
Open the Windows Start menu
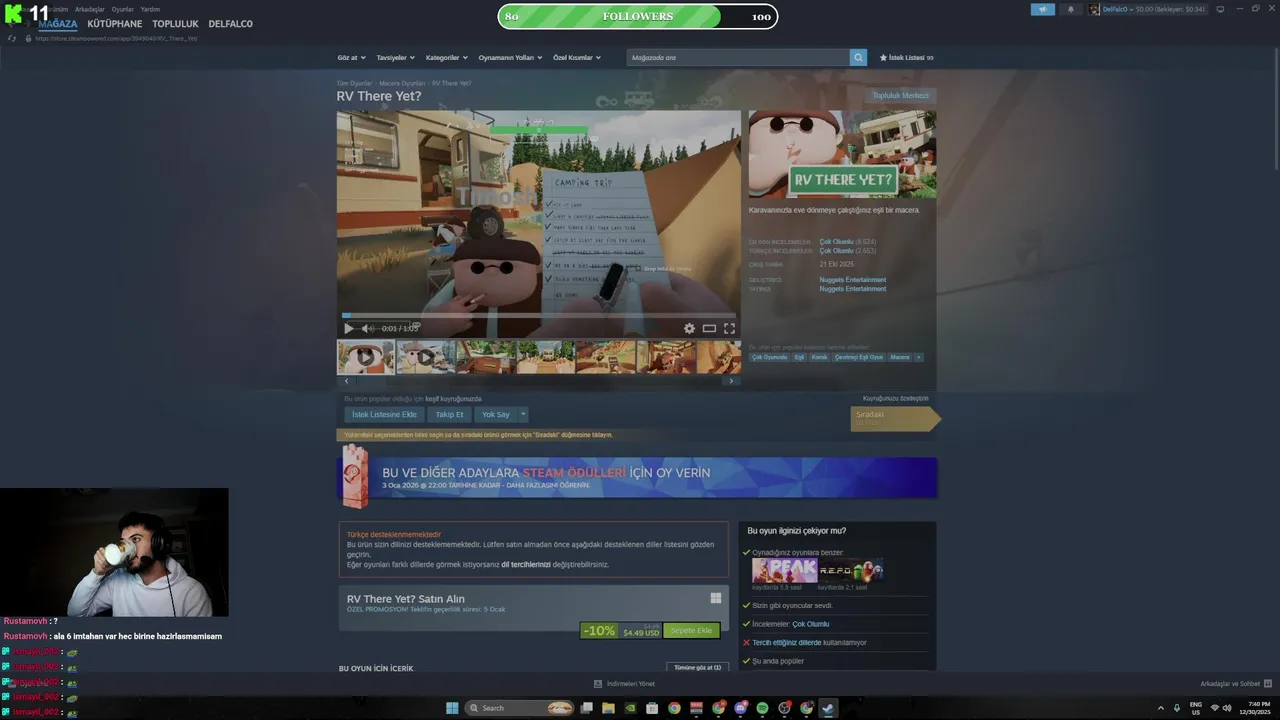point(452,708)
